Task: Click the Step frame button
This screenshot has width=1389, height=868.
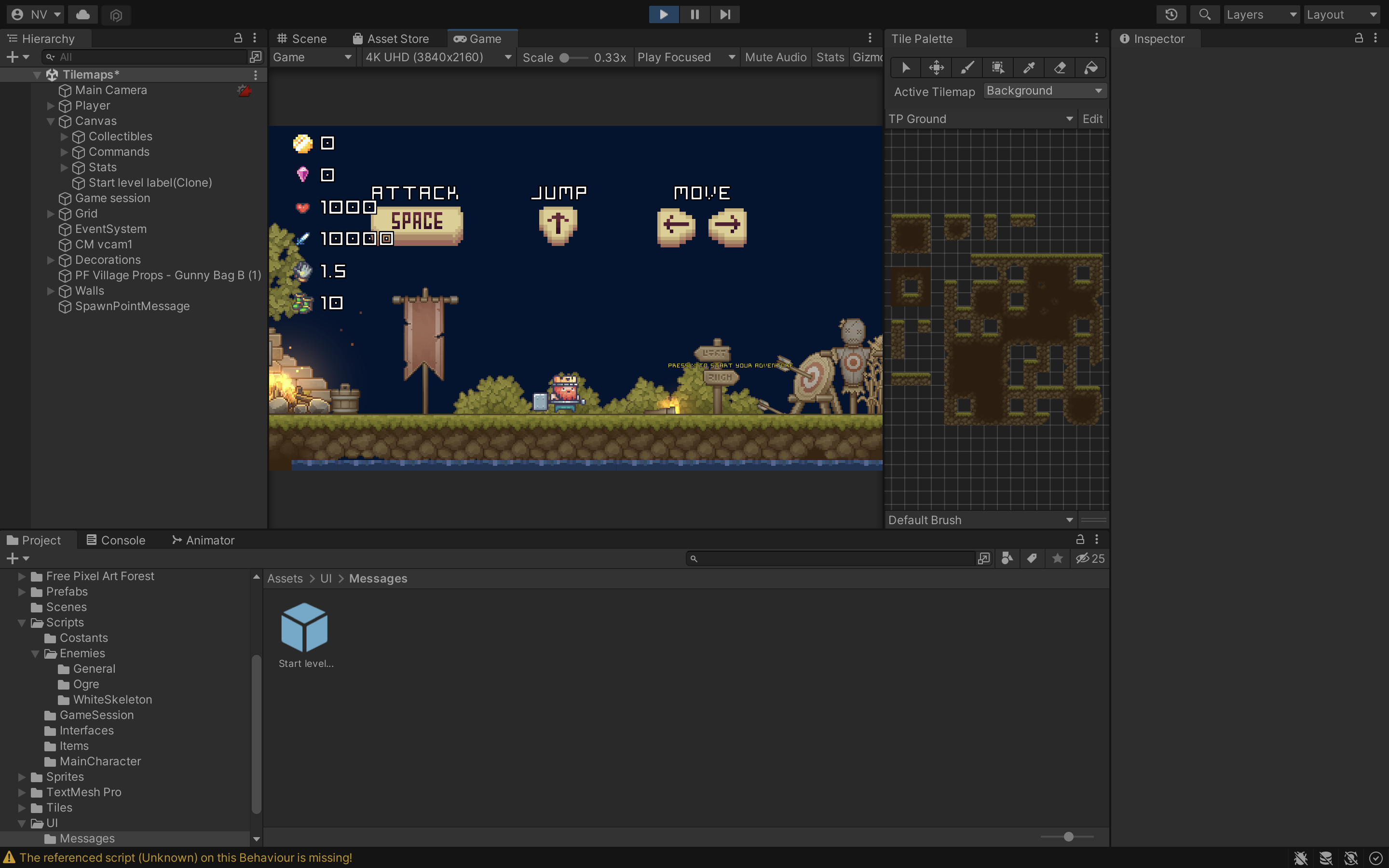Action: (725, 14)
